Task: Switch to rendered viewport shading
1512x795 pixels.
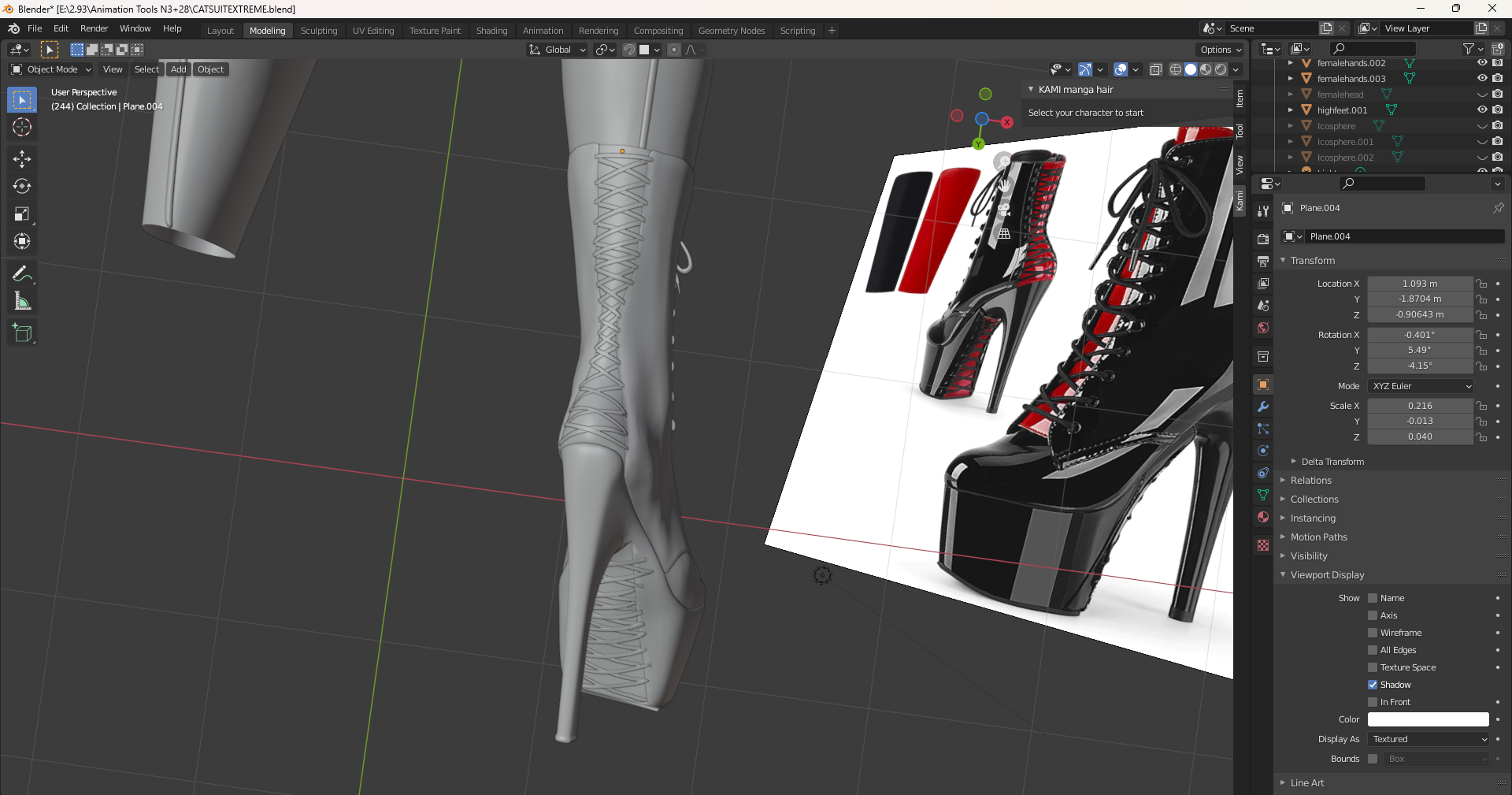Action: pos(1221,69)
